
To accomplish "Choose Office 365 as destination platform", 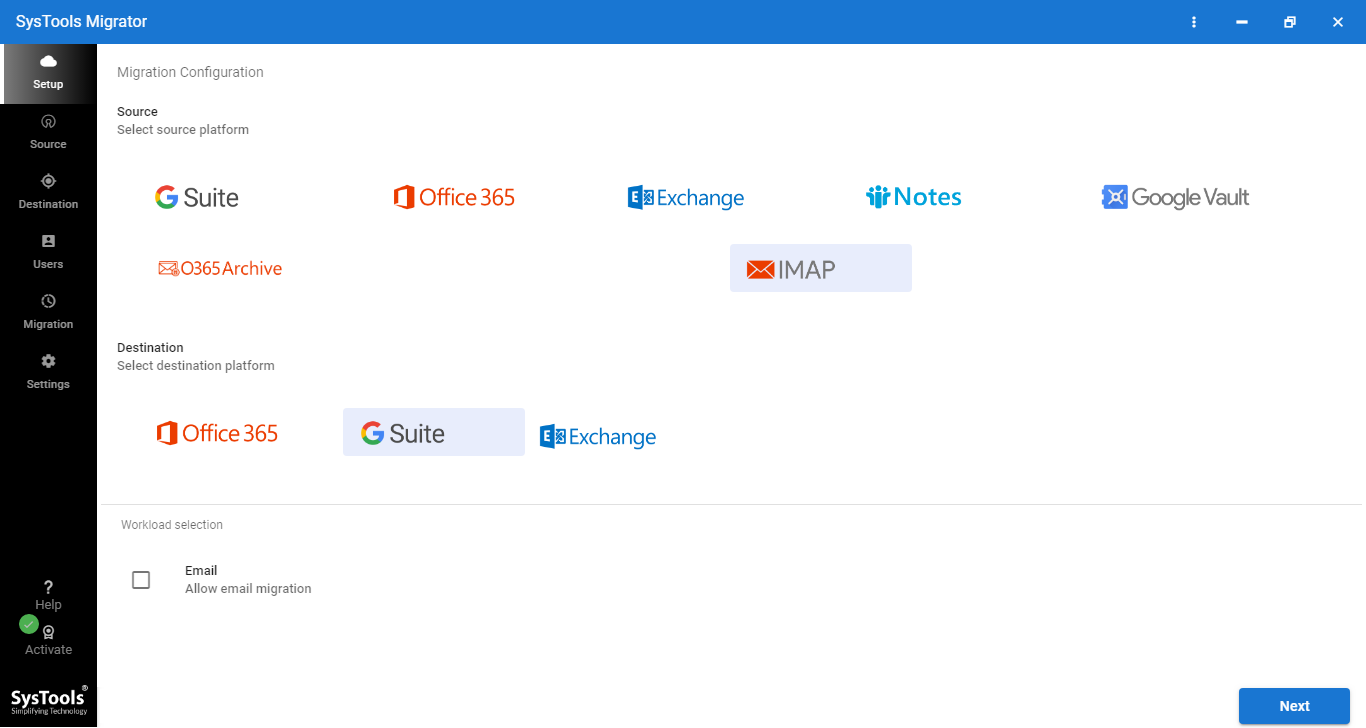I will 217,433.
